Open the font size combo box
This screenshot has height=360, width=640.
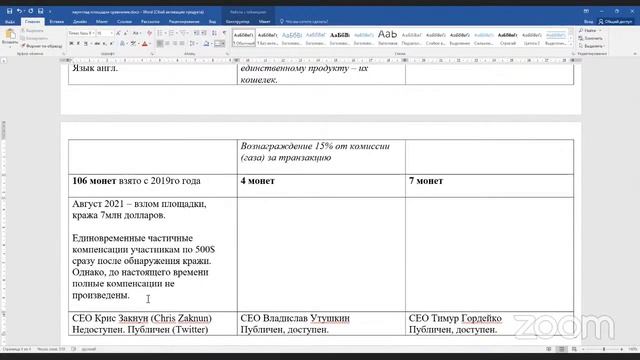pyautogui.click(x=104, y=33)
